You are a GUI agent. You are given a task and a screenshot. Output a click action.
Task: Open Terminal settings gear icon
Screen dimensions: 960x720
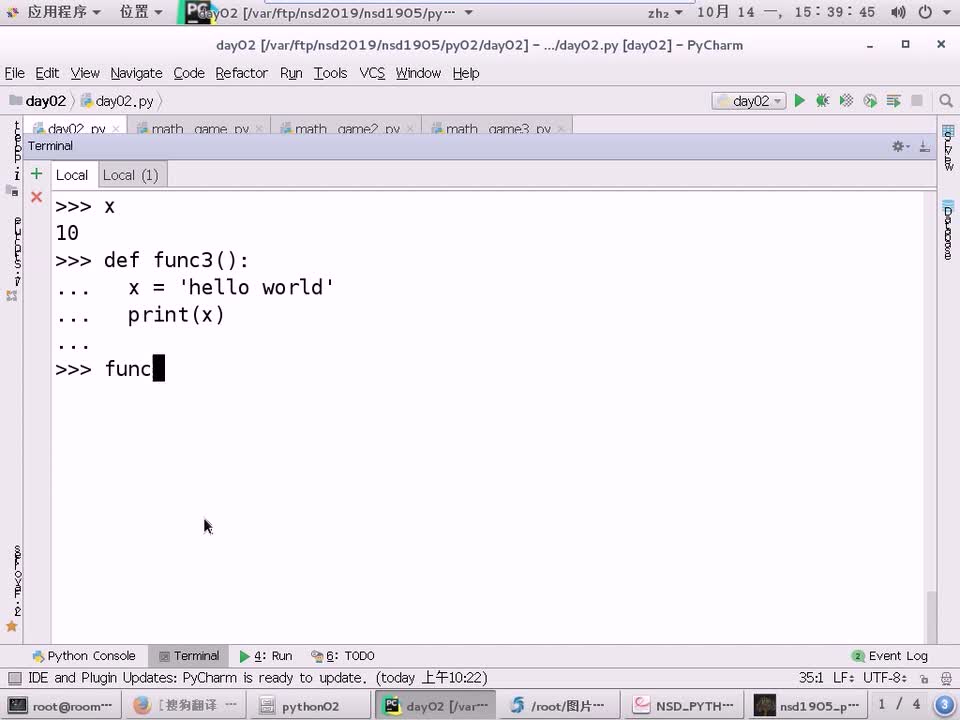click(899, 146)
